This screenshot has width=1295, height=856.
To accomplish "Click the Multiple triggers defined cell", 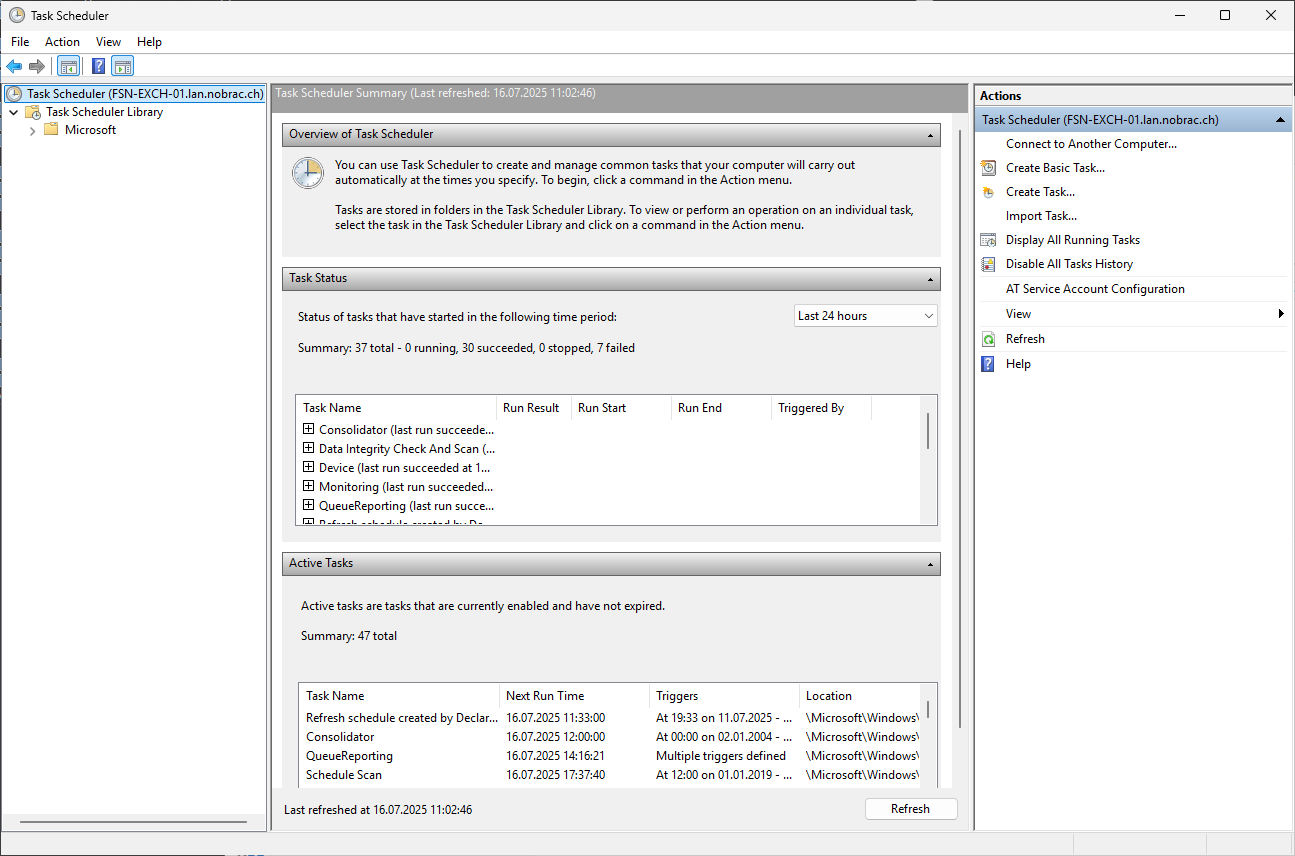I will pos(721,756).
